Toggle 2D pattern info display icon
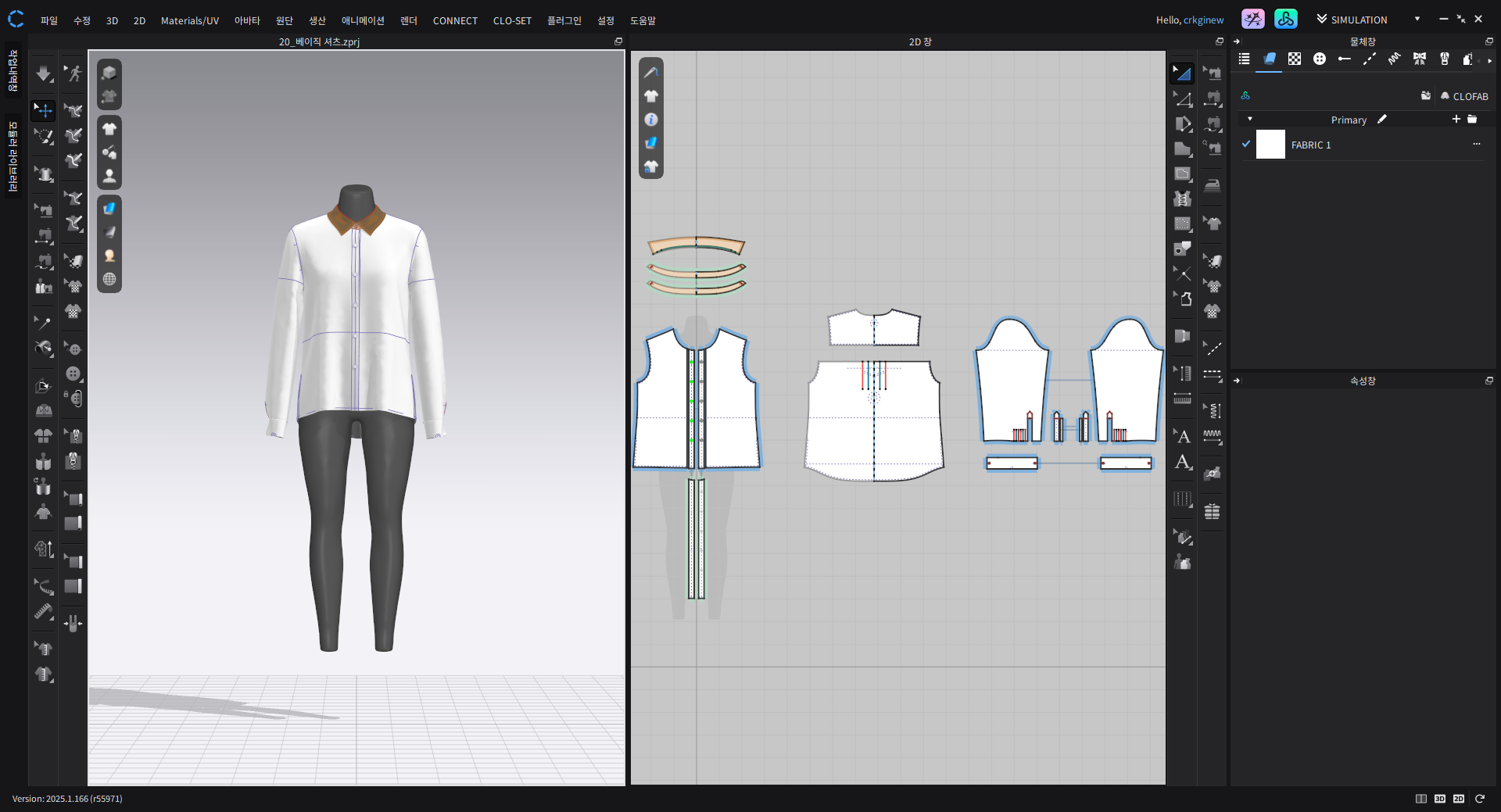 tap(650, 120)
